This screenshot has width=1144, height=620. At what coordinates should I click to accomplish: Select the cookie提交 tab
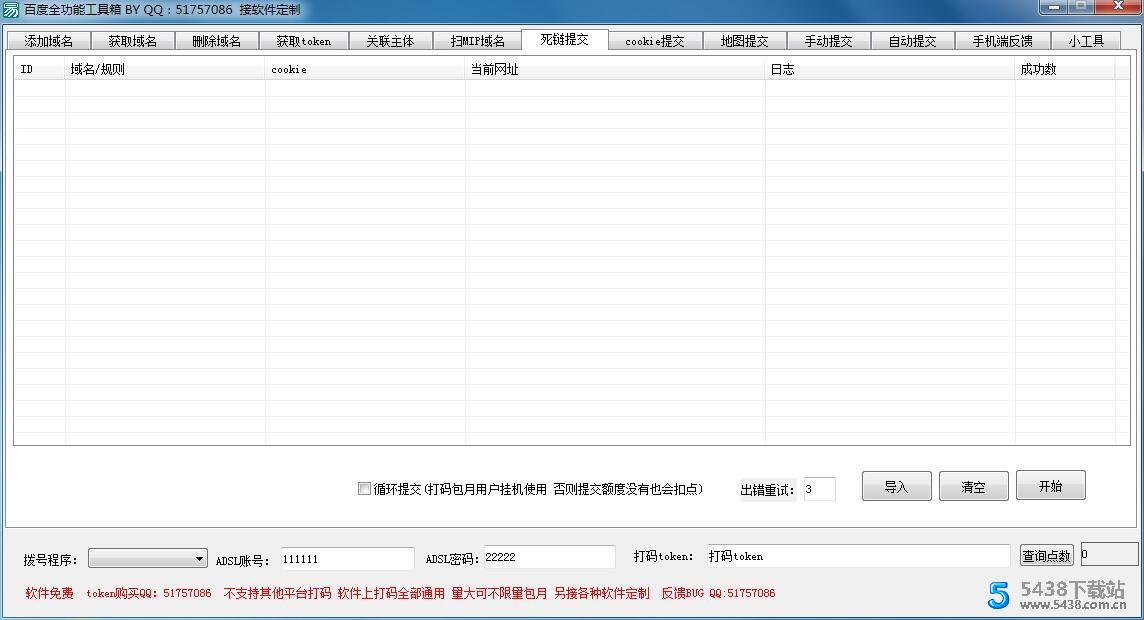(655, 41)
